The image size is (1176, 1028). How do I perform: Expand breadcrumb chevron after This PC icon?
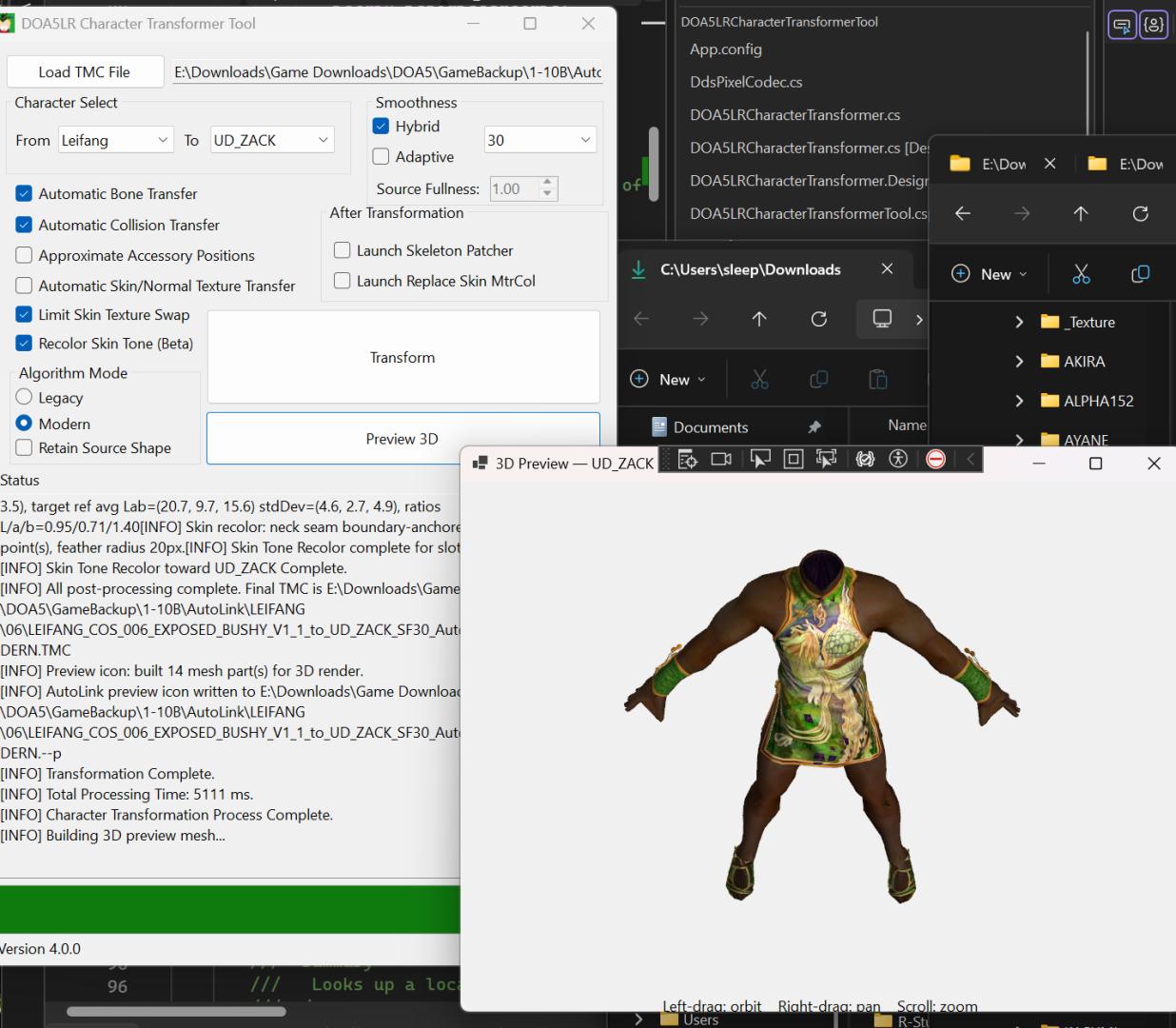[919, 319]
